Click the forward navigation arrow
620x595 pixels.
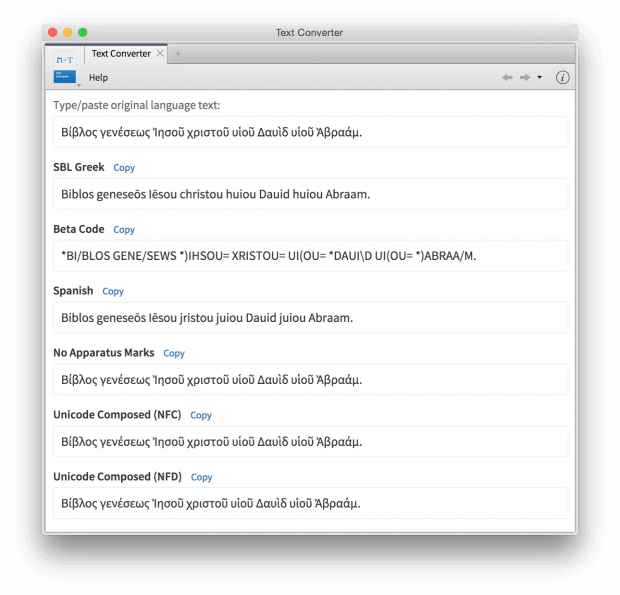pos(524,77)
